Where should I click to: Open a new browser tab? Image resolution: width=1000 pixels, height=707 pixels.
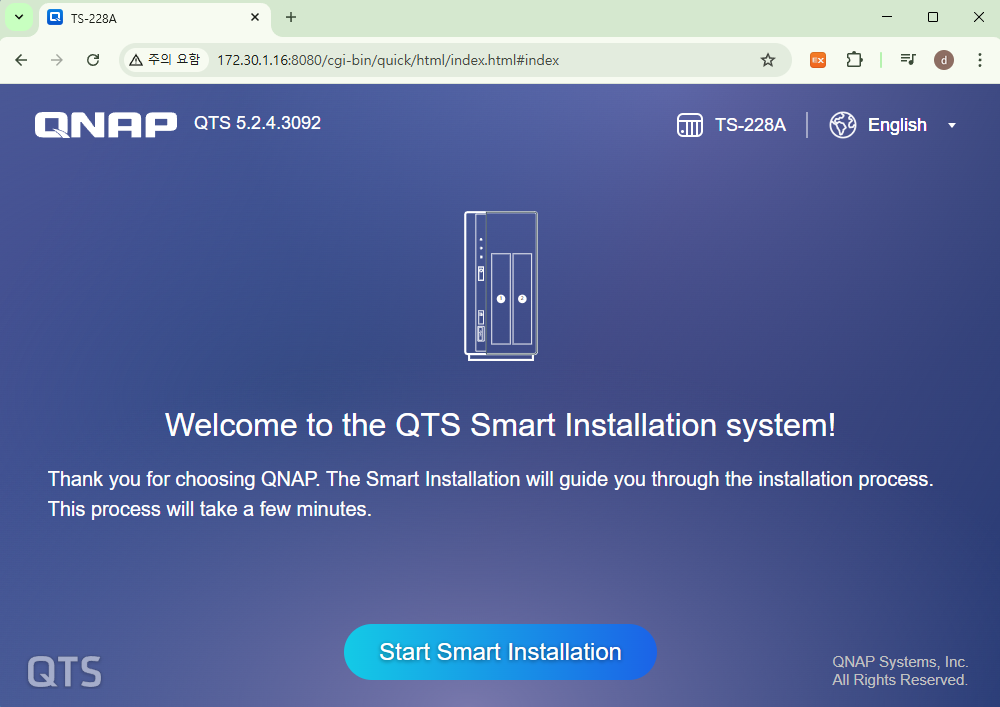291,17
